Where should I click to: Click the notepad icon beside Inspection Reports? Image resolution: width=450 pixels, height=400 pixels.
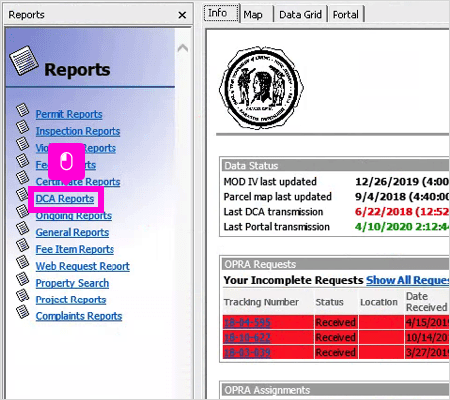coord(22,127)
